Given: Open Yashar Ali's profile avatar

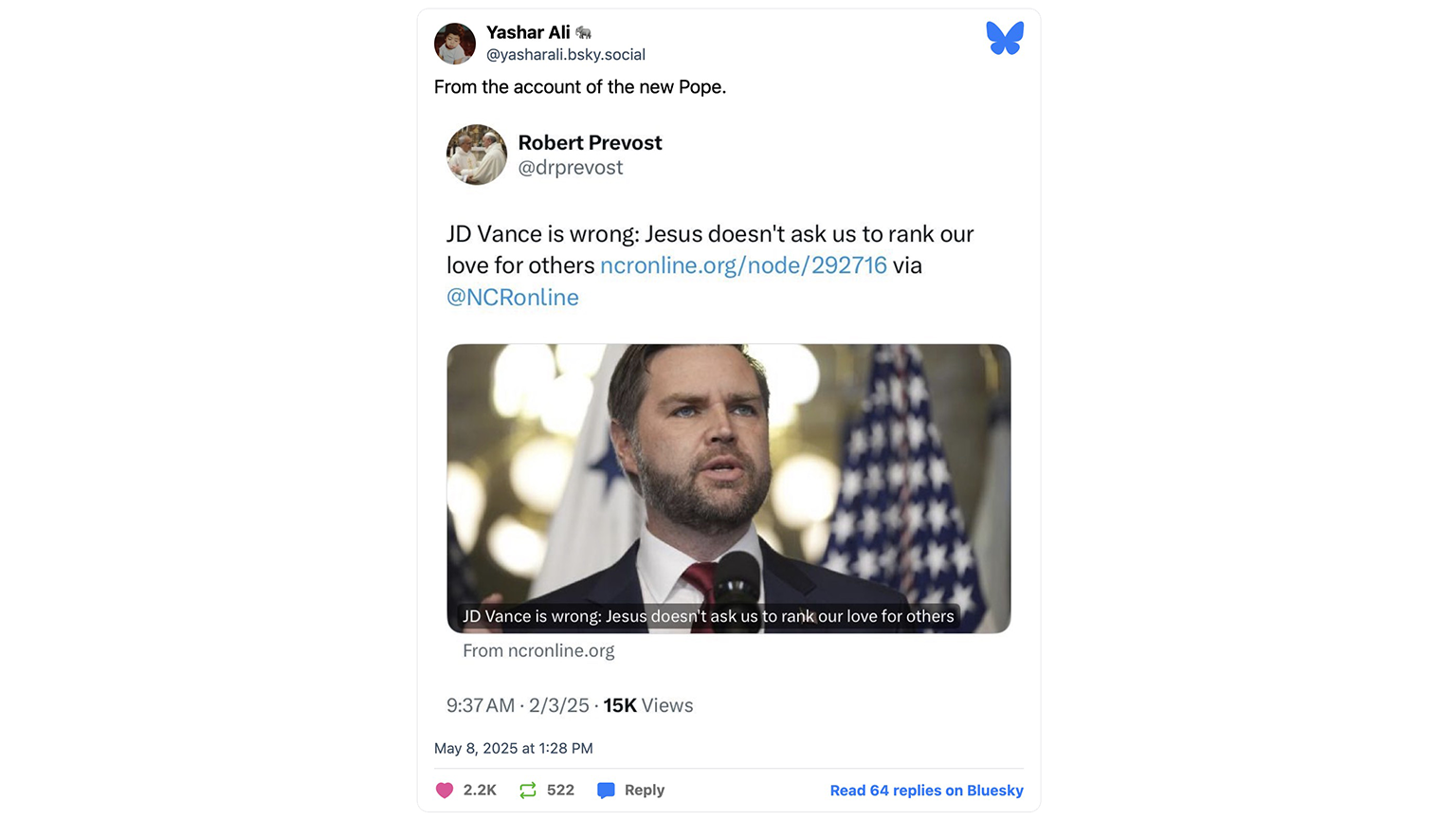Looking at the screenshot, I should (x=455, y=44).
